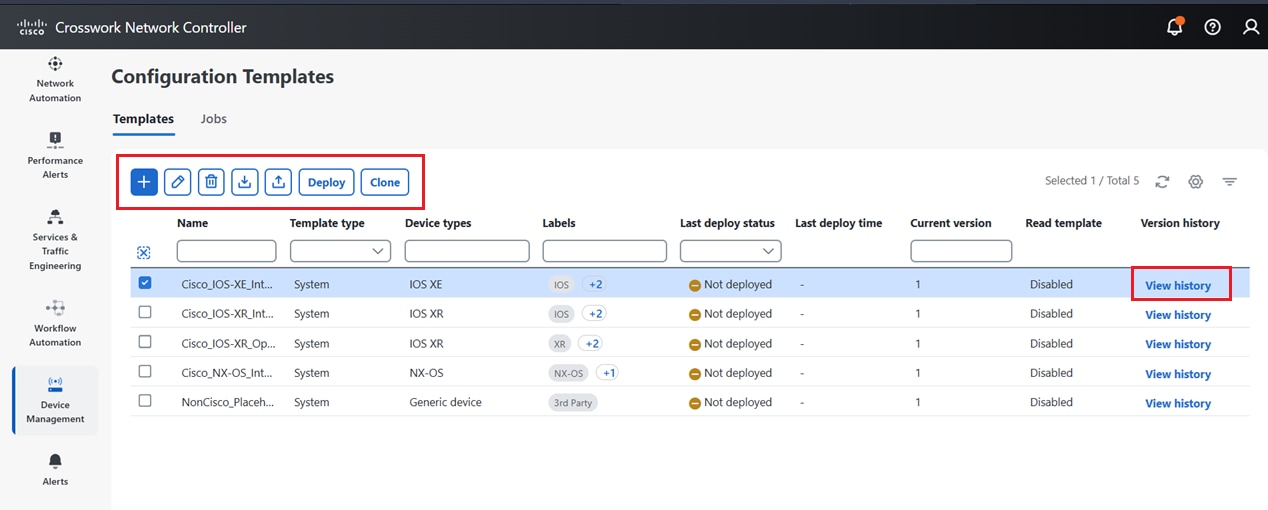Click Selected 1 / Total 5 text
This screenshot has height=510, width=1268.
[x=1092, y=181]
